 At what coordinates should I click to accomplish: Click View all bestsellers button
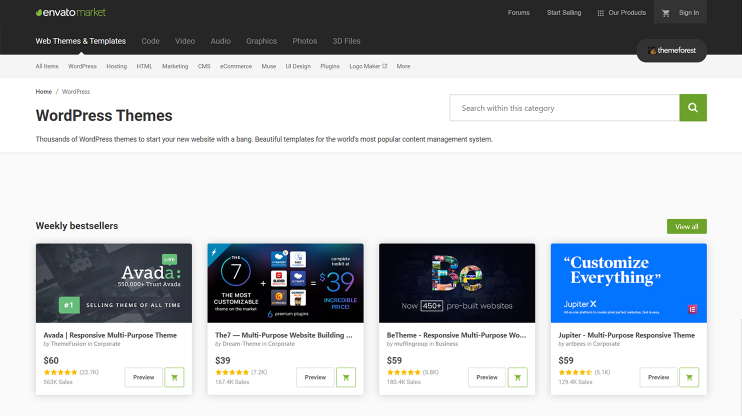[687, 226]
